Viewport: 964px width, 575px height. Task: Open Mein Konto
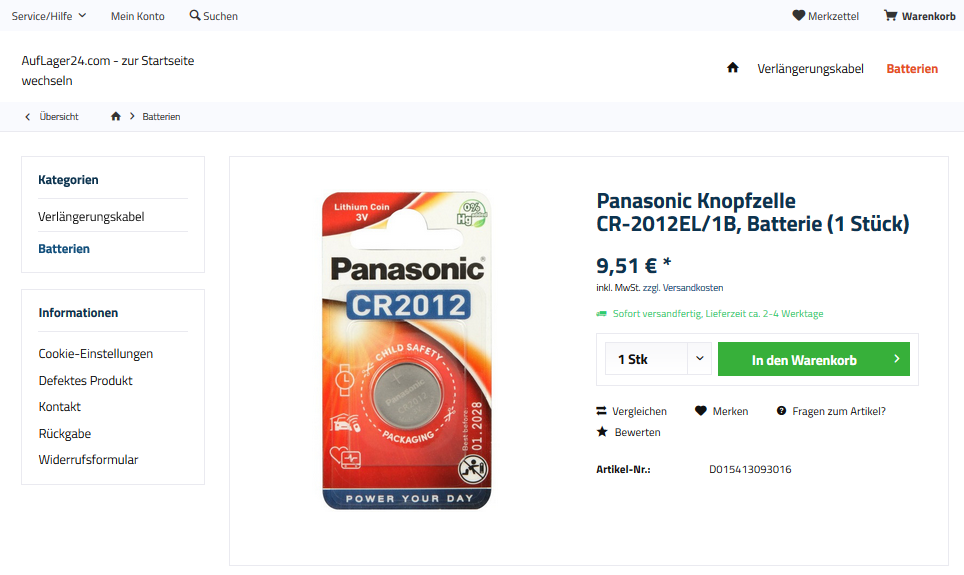pos(138,16)
